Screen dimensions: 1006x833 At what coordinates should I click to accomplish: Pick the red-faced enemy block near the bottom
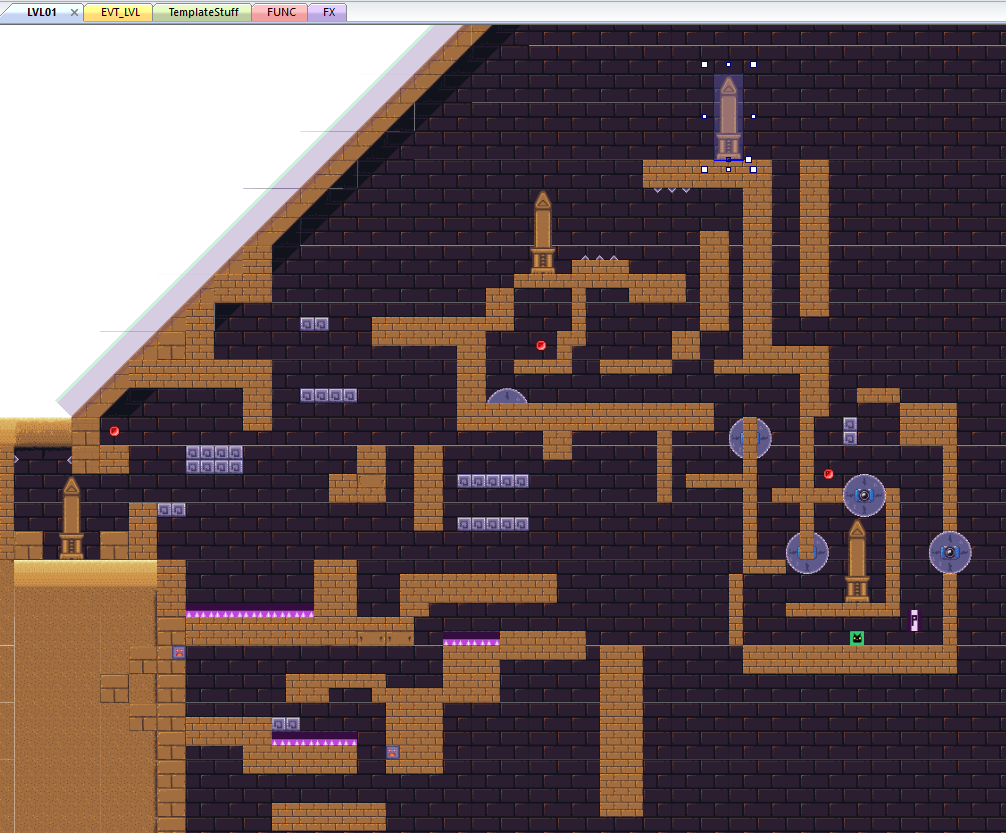point(393,752)
